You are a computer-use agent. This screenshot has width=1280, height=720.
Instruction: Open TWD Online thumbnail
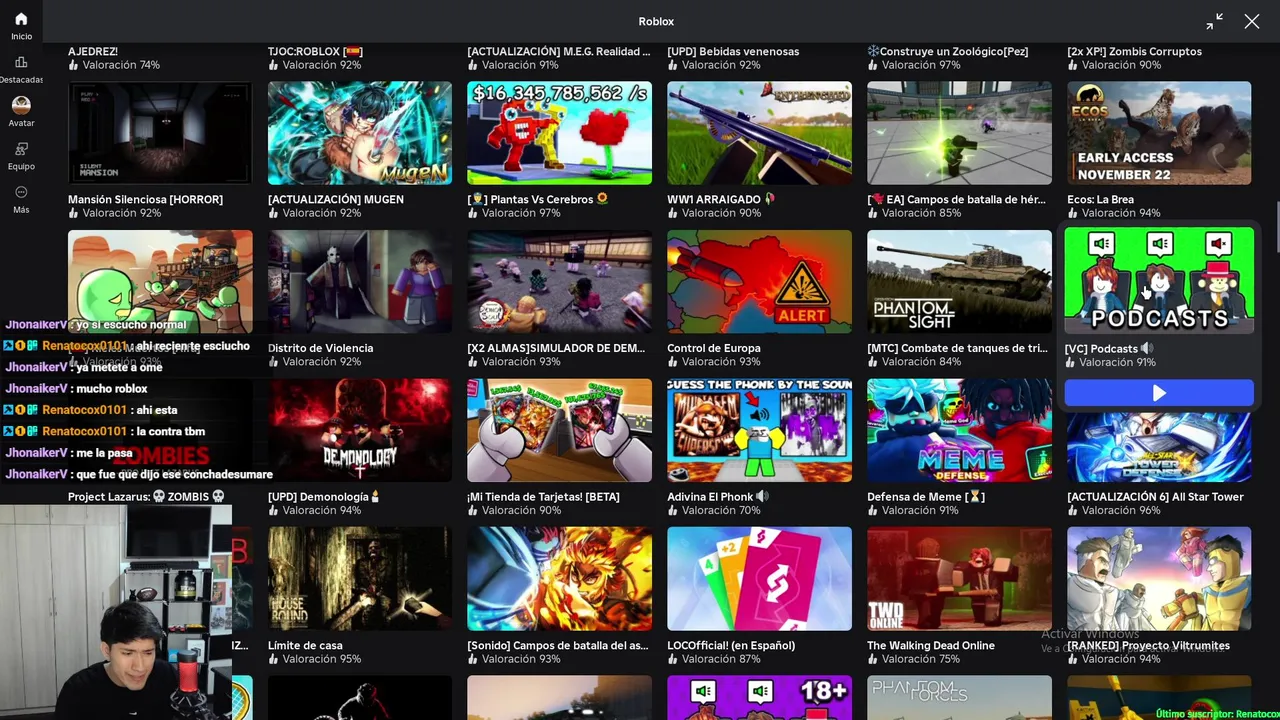click(959, 579)
